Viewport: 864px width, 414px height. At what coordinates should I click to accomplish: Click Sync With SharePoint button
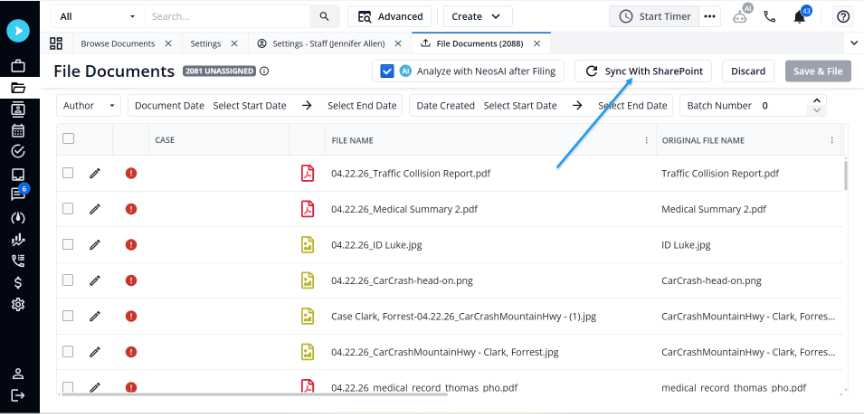[643, 71]
